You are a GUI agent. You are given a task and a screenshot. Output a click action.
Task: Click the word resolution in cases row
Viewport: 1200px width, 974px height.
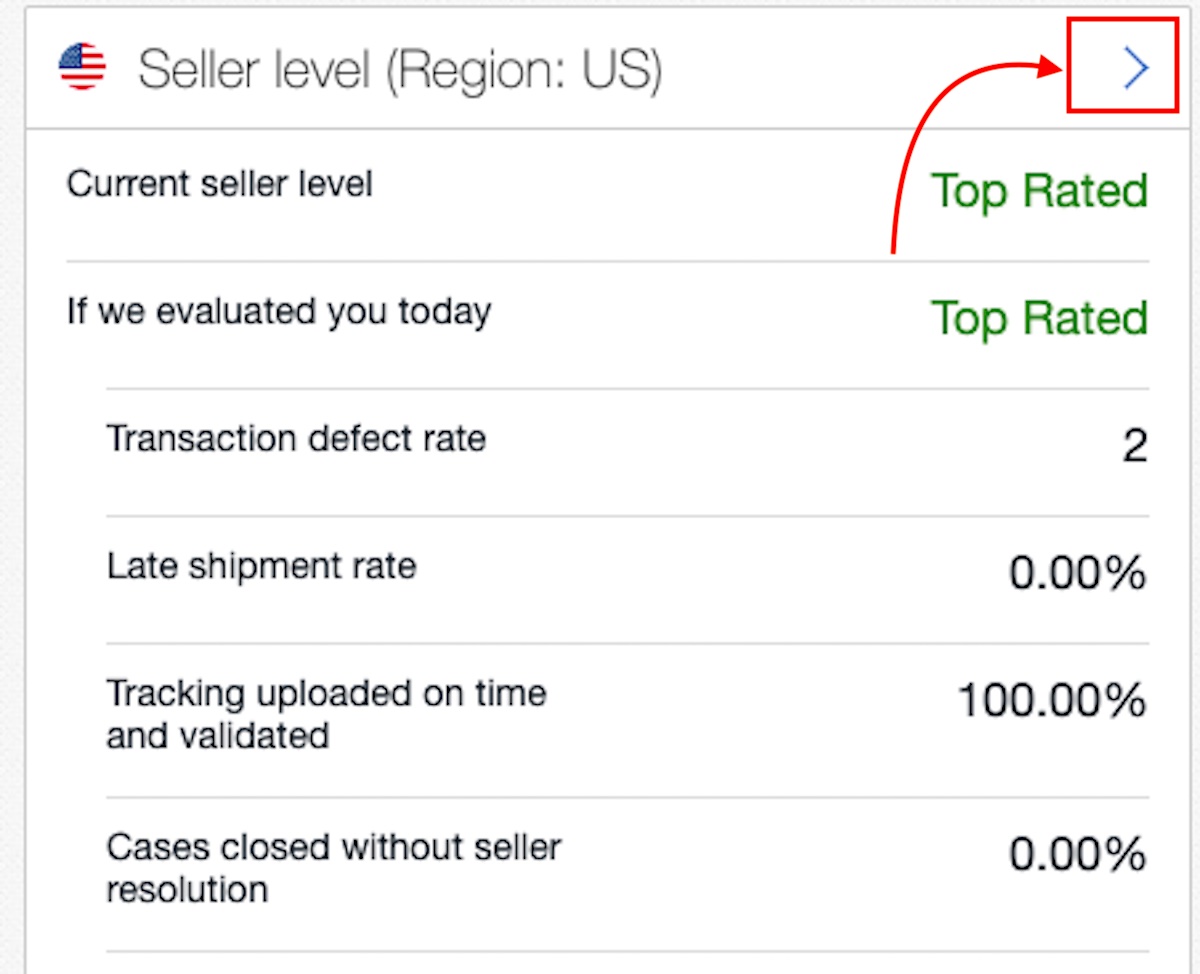[187, 889]
